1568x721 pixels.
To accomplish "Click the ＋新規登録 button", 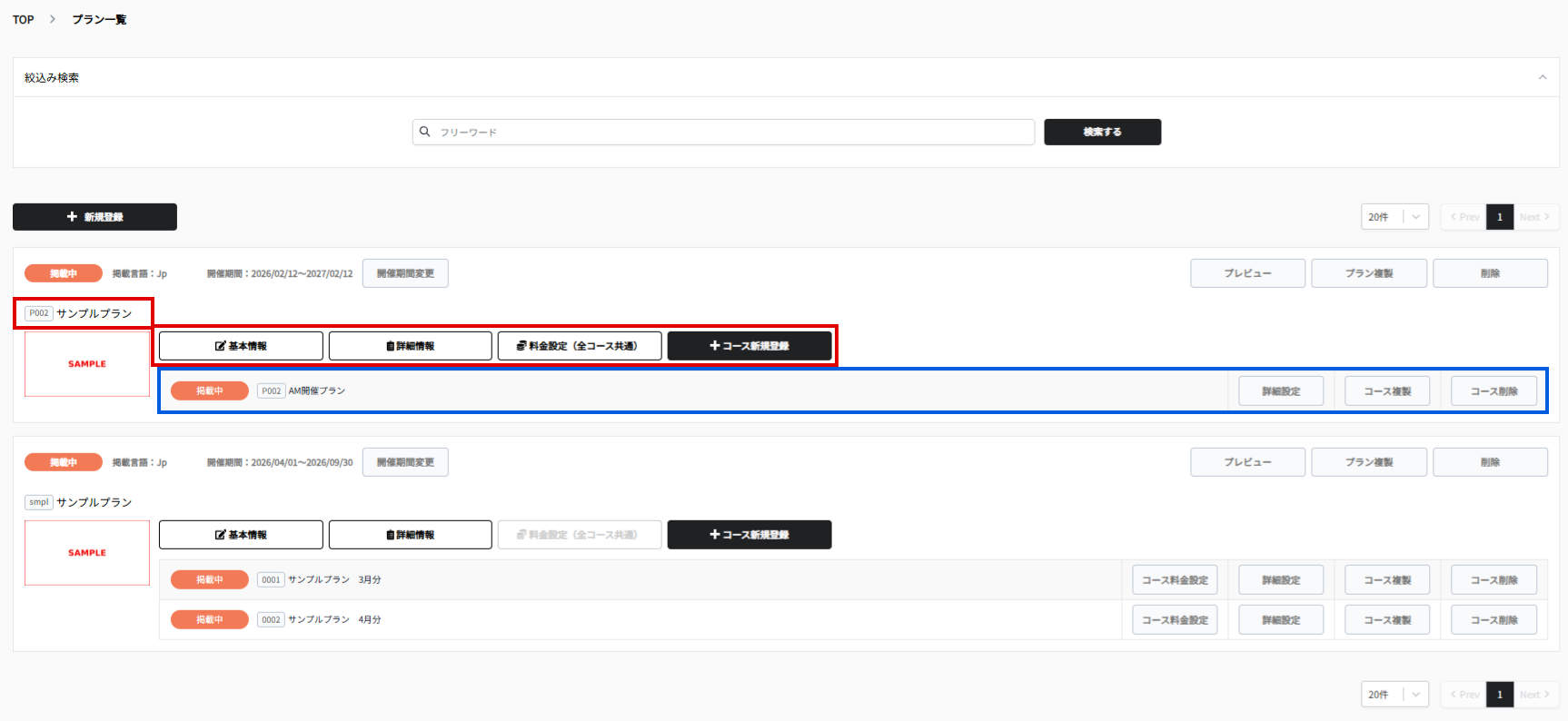I will 94,217.
